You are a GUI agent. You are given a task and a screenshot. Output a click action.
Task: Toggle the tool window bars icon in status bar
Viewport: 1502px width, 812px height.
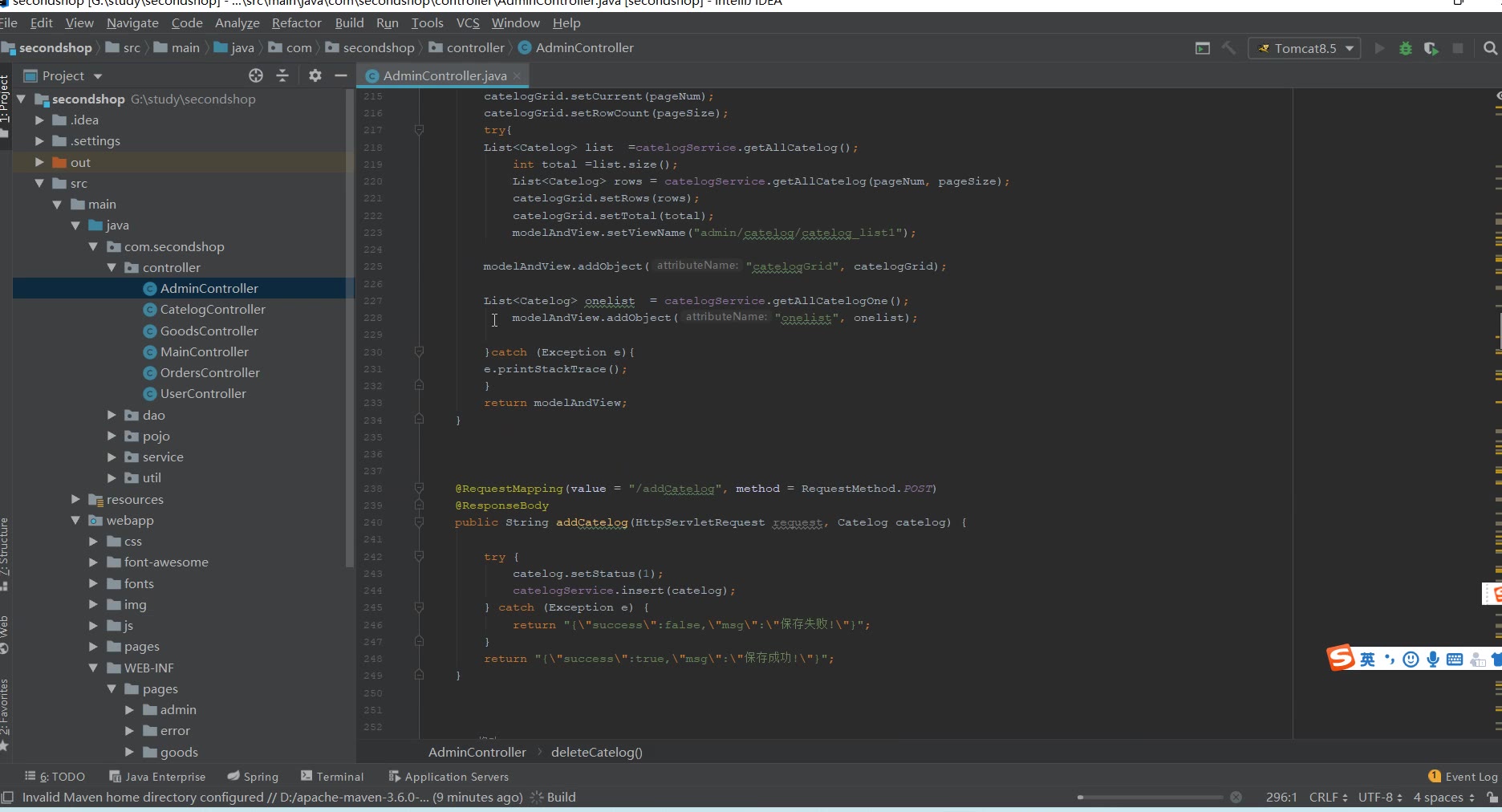pos(8,797)
